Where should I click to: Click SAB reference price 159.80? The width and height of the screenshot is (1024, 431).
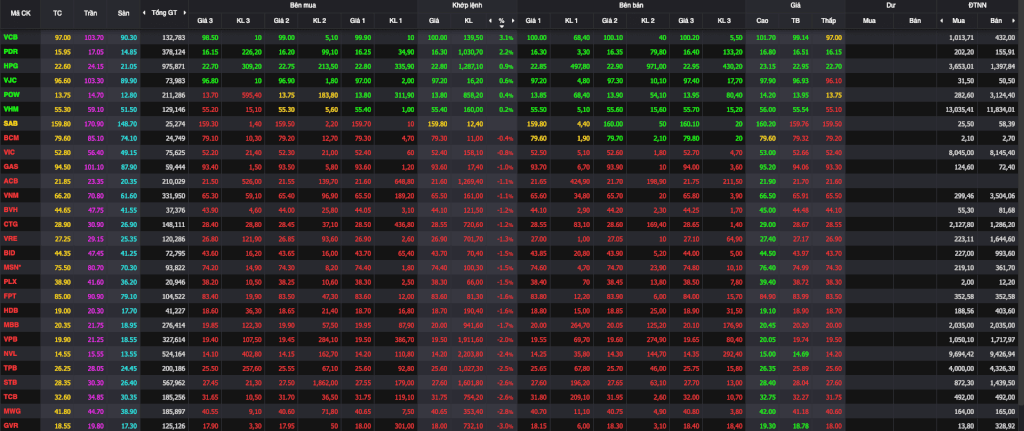click(x=61, y=123)
